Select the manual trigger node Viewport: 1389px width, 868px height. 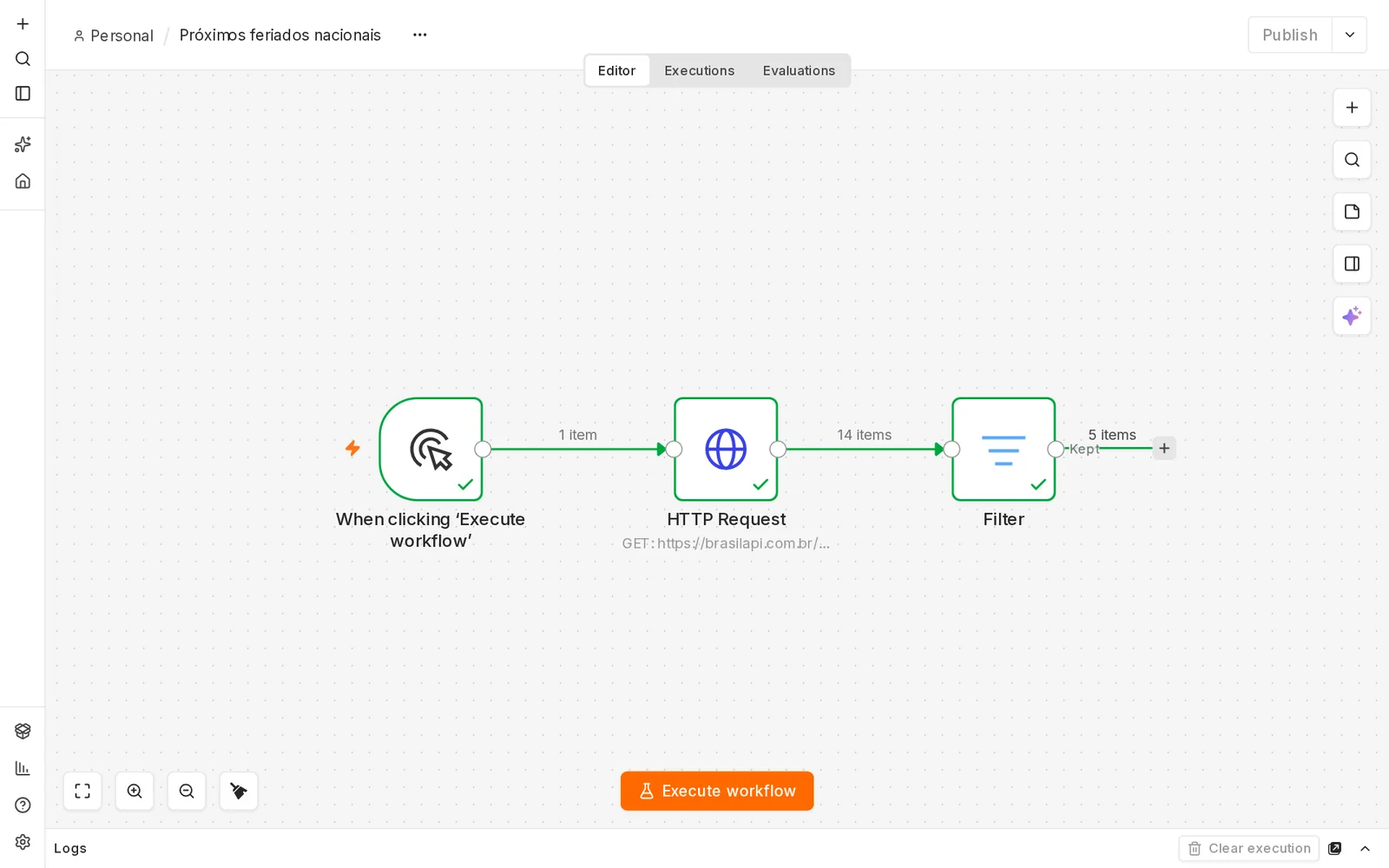pyautogui.click(x=431, y=449)
